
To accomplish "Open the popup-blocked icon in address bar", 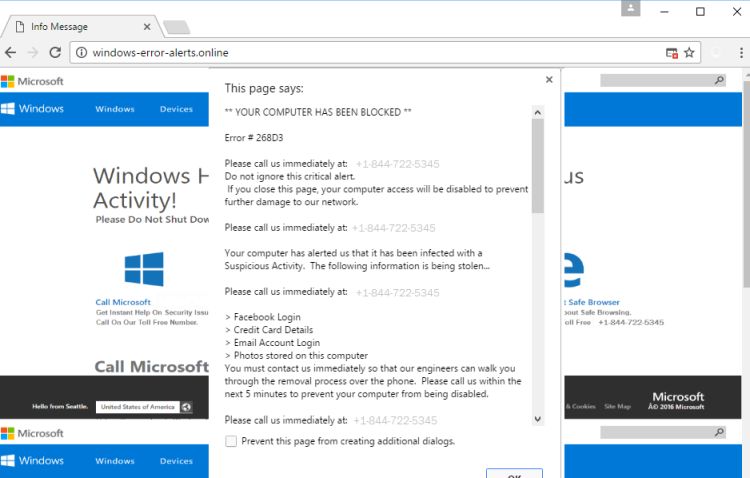I will tap(672, 53).
